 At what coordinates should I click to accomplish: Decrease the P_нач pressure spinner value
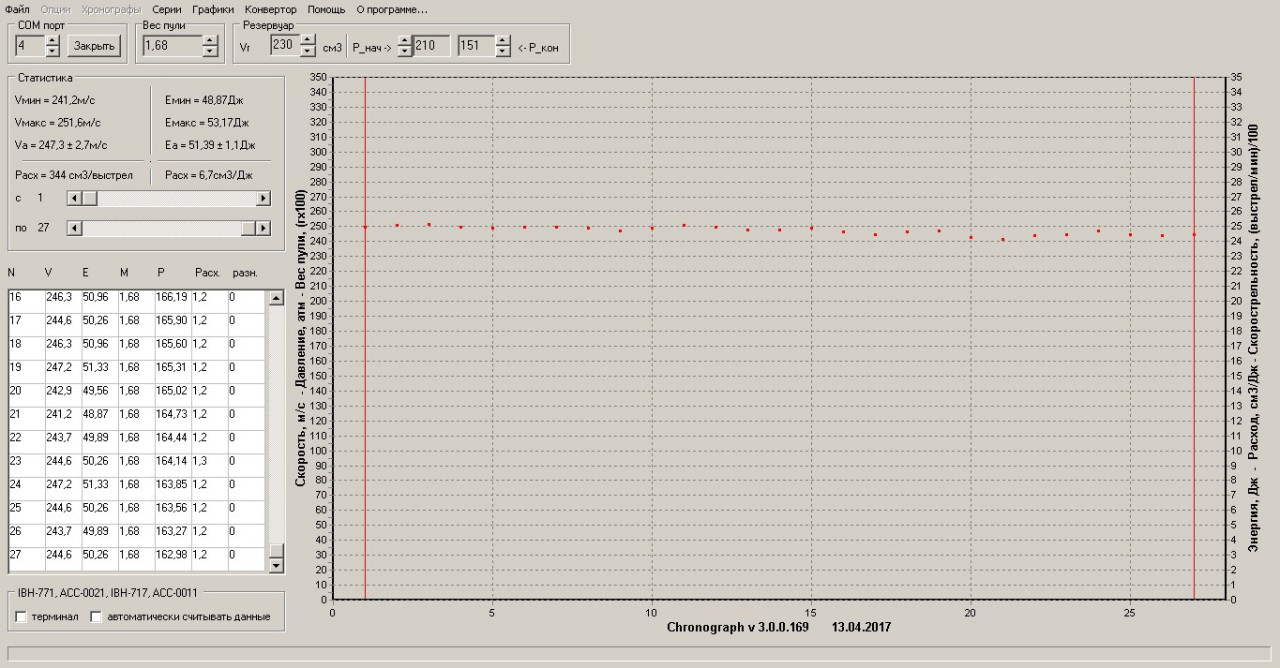tap(405, 51)
